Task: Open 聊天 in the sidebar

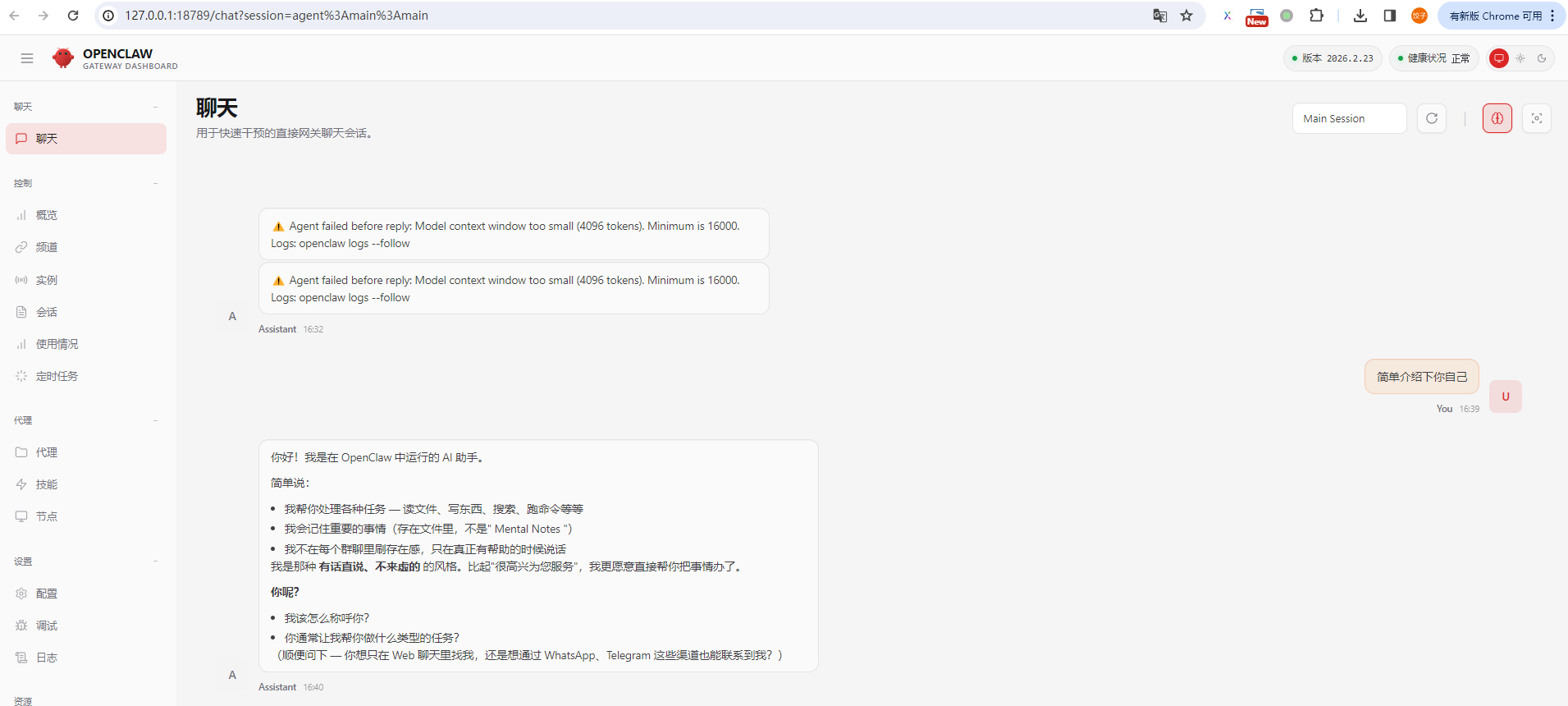Action: pyautogui.click(x=86, y=139)
